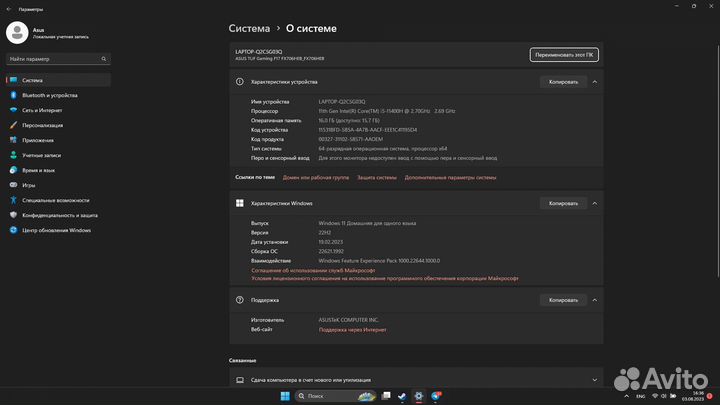Copy Windows specifications with 'Копировать'
Viewport: 720px width, 405px height.
coord(563,203)
